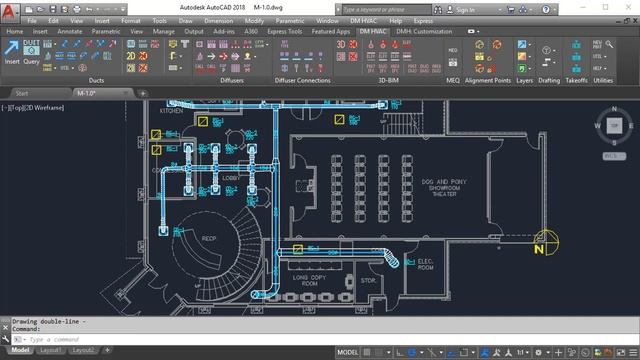Close the command line with X button
Viewport: 640px width, 360px height.
tap(5, 327)
